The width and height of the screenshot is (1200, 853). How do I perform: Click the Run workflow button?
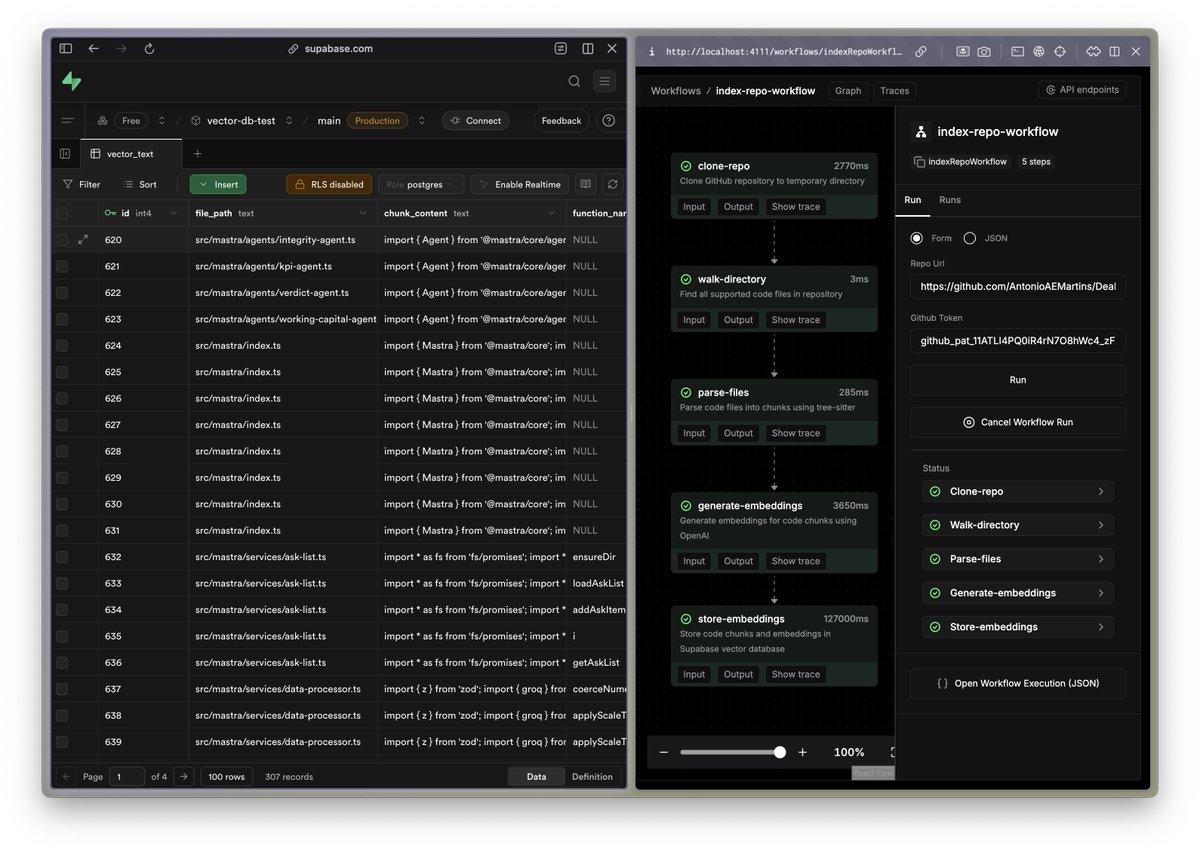pyautogui.click(x=1017, y=380)
